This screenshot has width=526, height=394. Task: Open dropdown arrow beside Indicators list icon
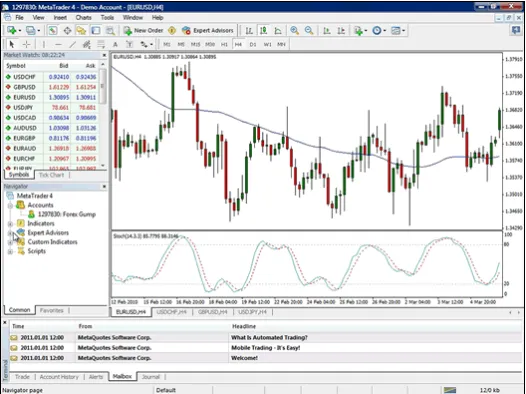pyautogui.click(x=366, y=31)
